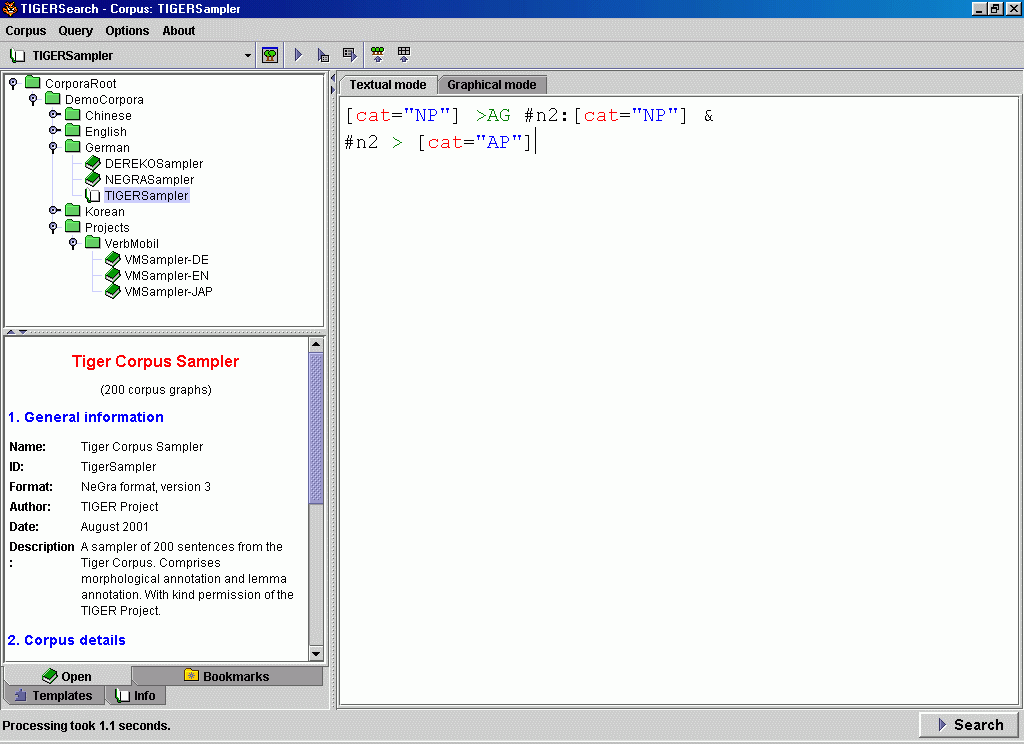Click 'Processing took 1.1 seconds.' status text
This screenshot has height=744, width=1024.
86,726
